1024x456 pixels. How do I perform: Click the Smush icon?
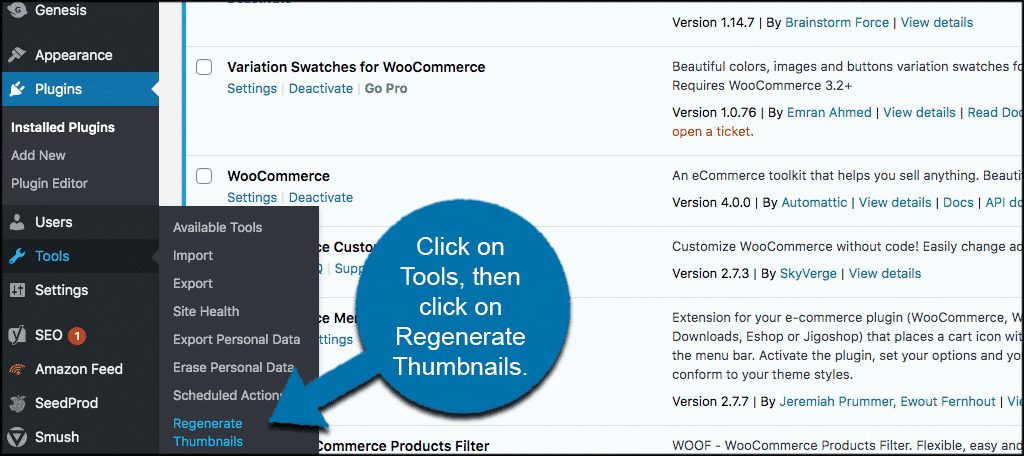(16, 437)
